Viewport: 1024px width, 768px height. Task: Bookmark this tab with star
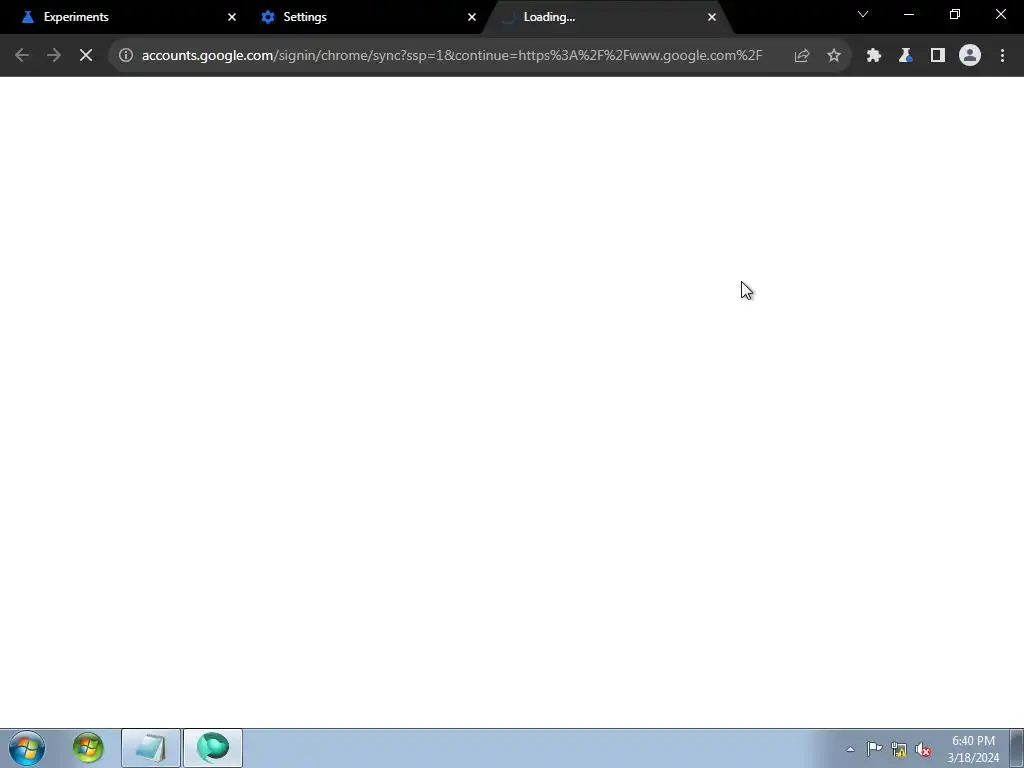pyautogui.click(x=834, y=56)
